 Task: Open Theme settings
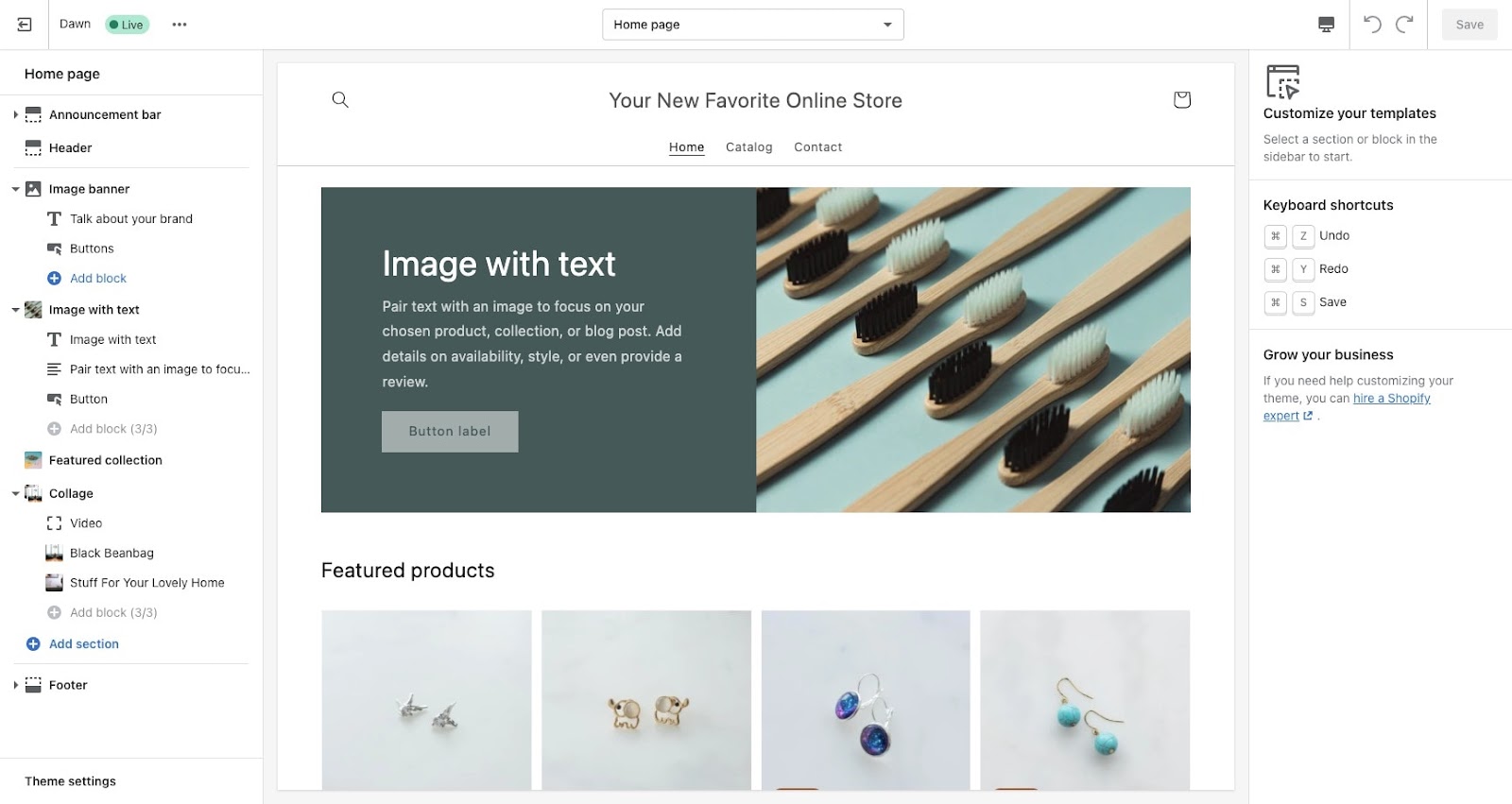(70, 780)
